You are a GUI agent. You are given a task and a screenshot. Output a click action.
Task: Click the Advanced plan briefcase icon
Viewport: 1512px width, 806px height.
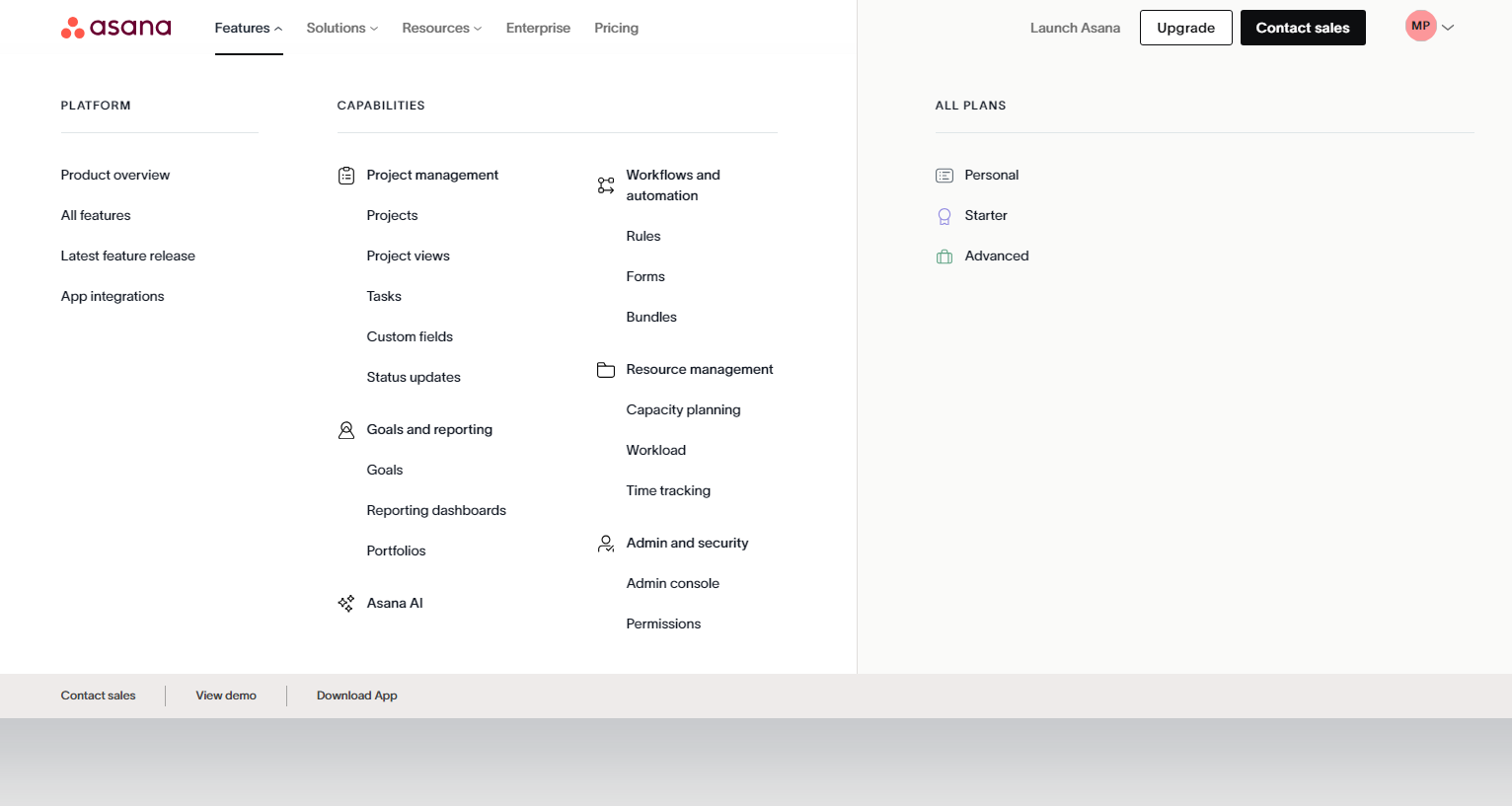(945, 256)
